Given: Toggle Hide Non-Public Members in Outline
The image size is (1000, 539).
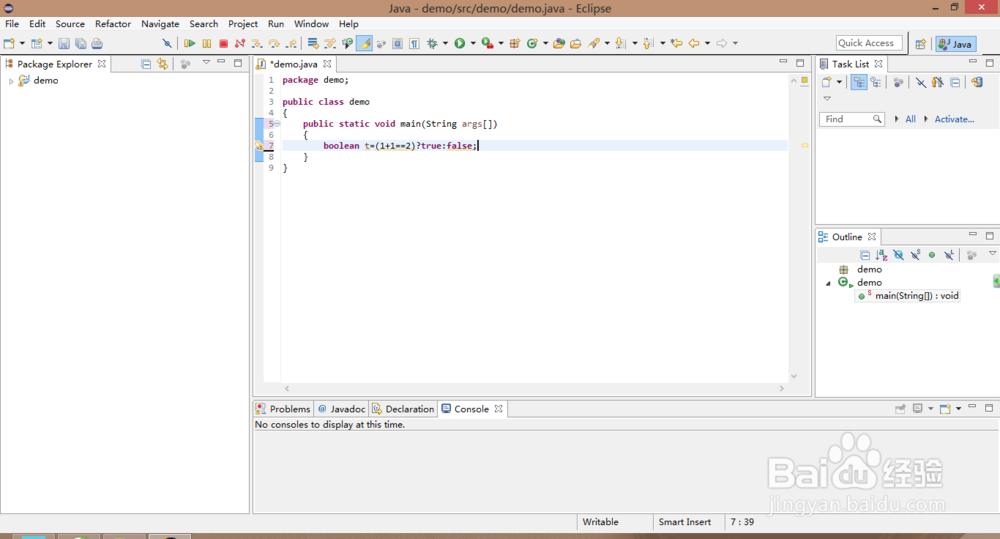Looking at the screenshot, I should 932,255.
